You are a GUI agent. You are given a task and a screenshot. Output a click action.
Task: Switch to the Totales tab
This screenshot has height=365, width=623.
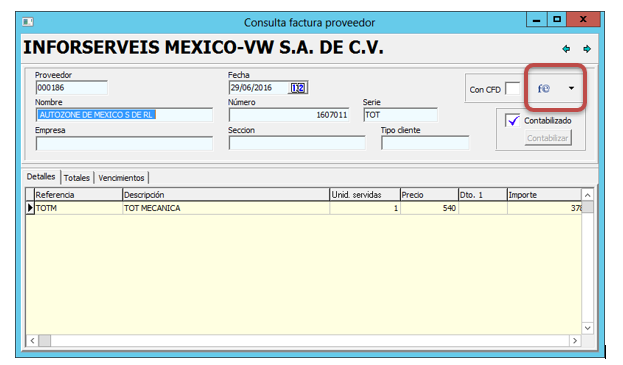(x=77, y=178)
